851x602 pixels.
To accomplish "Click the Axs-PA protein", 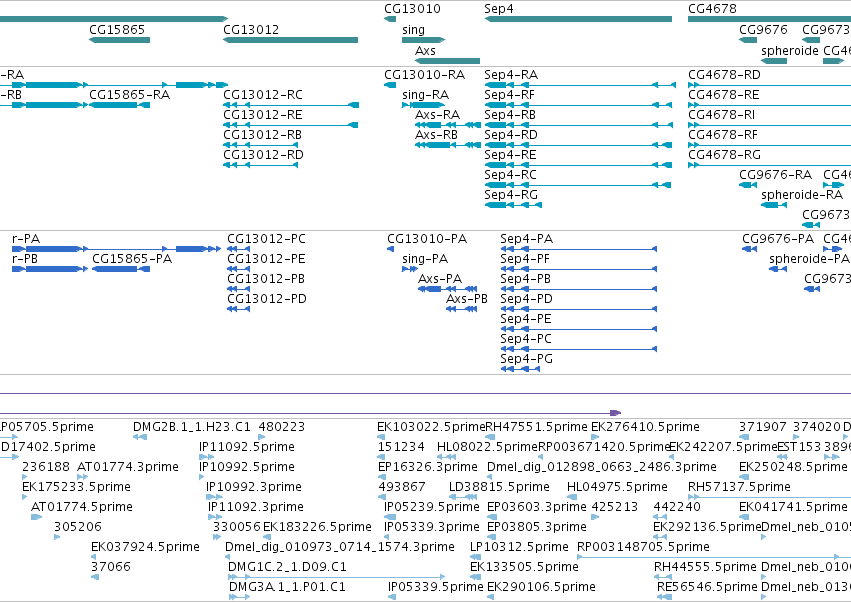I will click(448, 289).
